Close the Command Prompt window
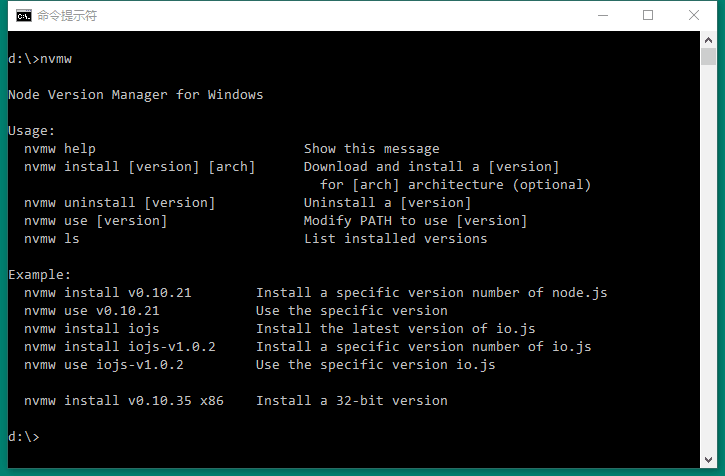 694,16
